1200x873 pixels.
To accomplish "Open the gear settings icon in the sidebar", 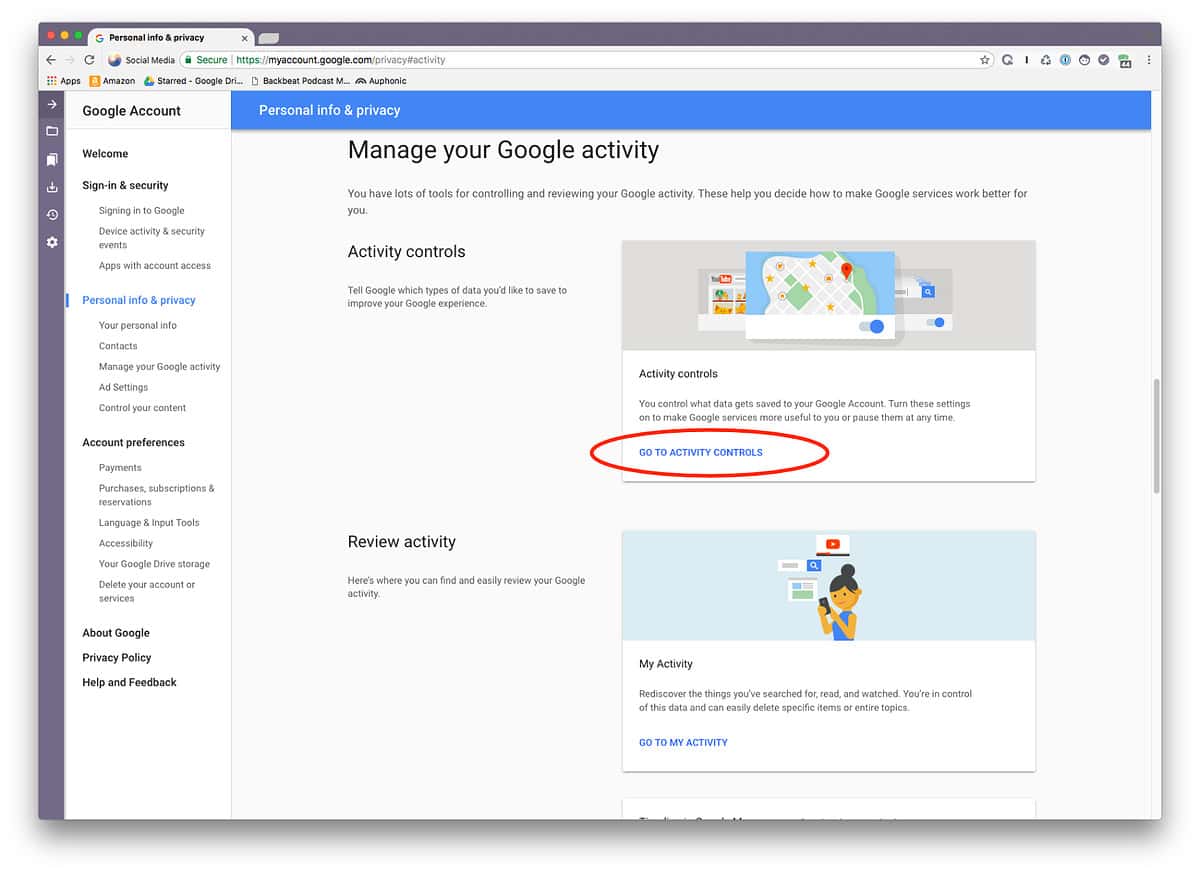I will point(52,242).
